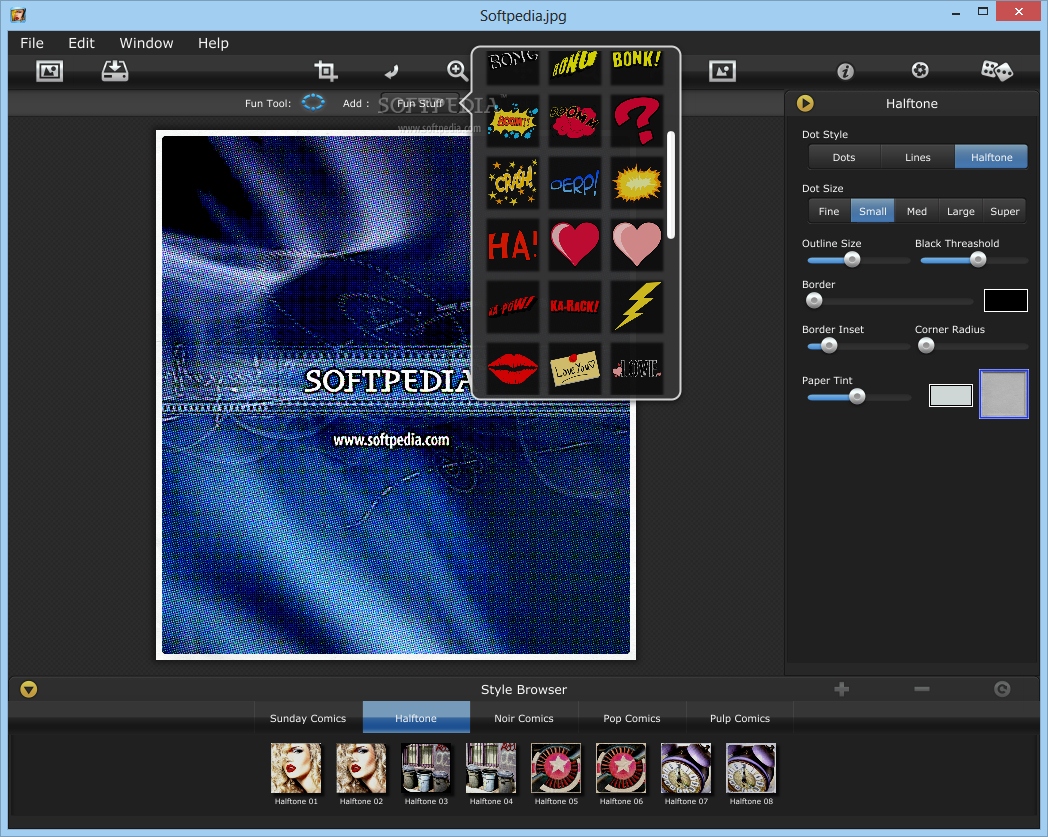Viewport: 1048px width, 837px height.
Task: Click the Outline Size slider handle
Action: pyautogui.click(x=852, y=259)
